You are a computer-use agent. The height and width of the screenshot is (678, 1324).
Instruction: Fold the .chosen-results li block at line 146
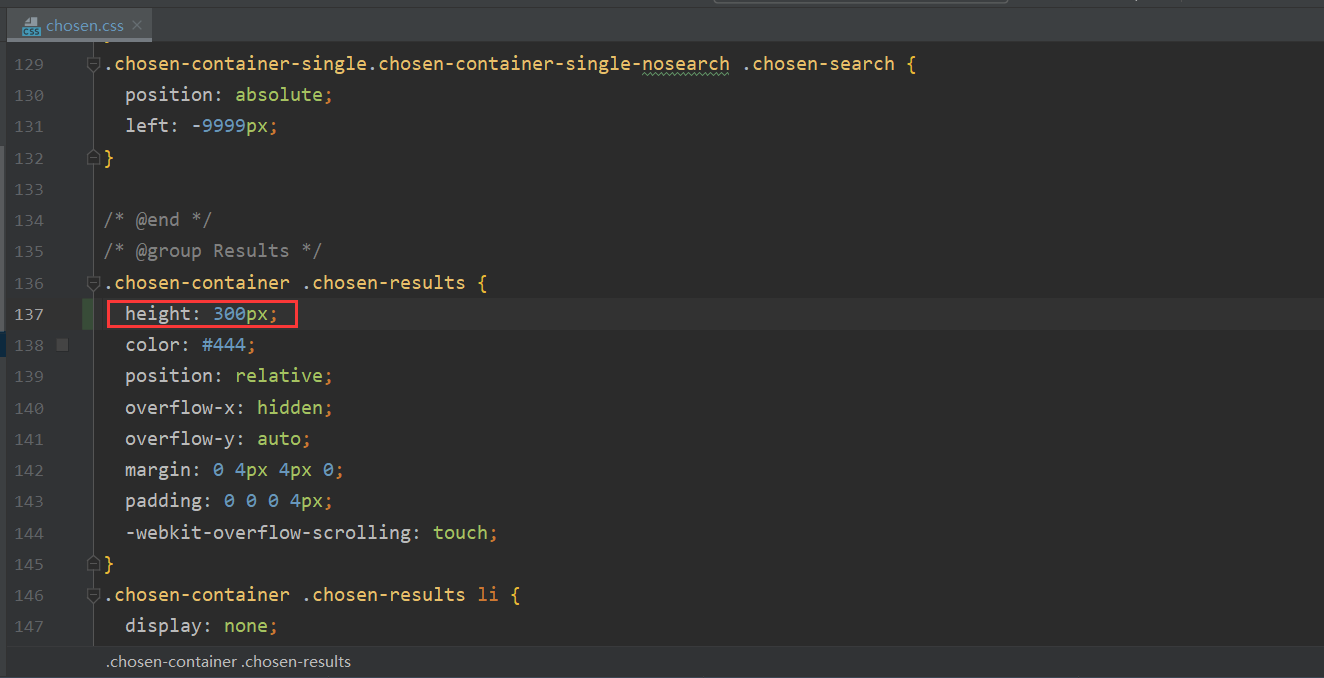[x=94, y=595]
